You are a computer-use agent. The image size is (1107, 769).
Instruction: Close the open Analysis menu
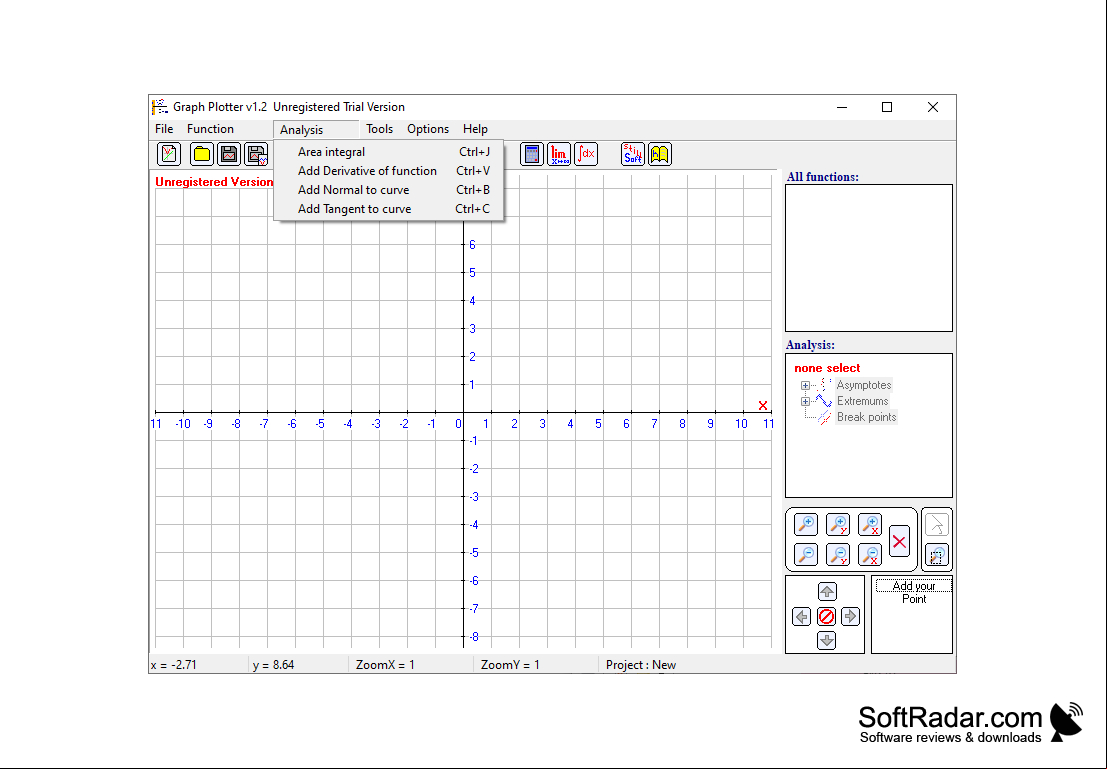pos(316,129)
